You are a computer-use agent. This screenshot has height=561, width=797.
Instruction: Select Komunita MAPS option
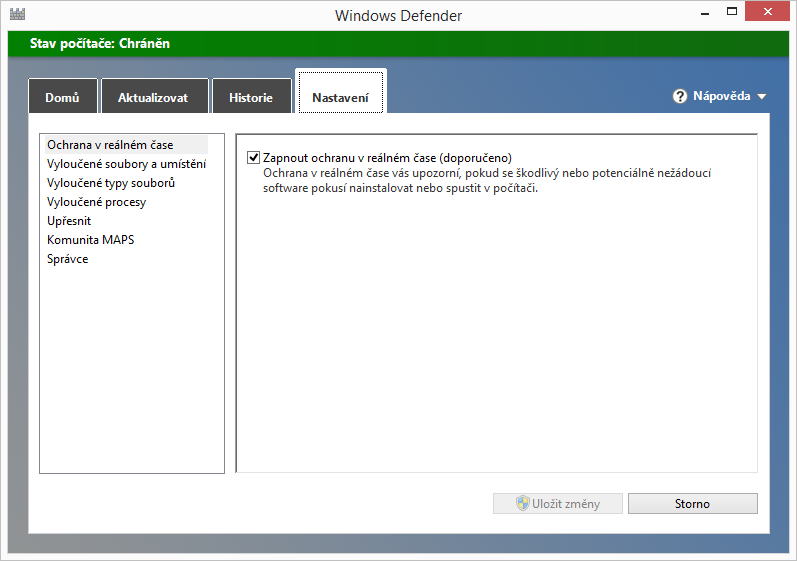[x=90, y=240]
